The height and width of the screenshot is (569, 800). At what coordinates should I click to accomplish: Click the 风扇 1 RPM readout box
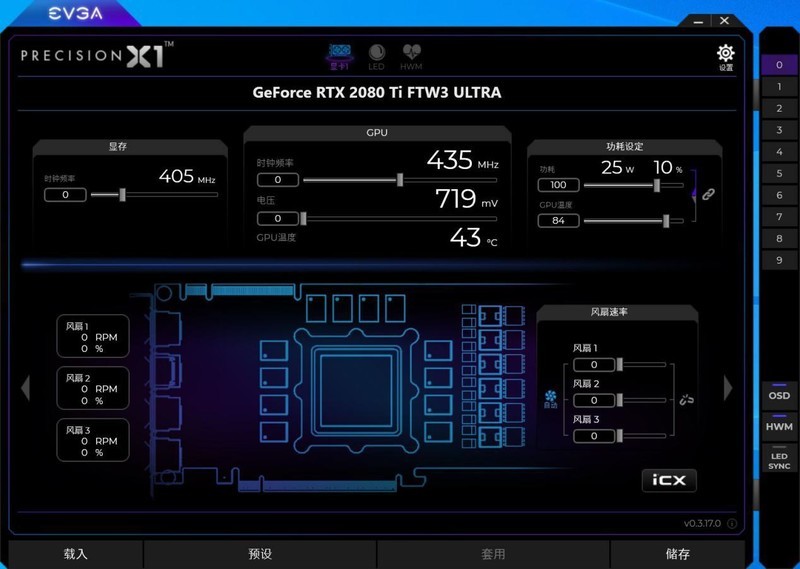pos(93,337)
